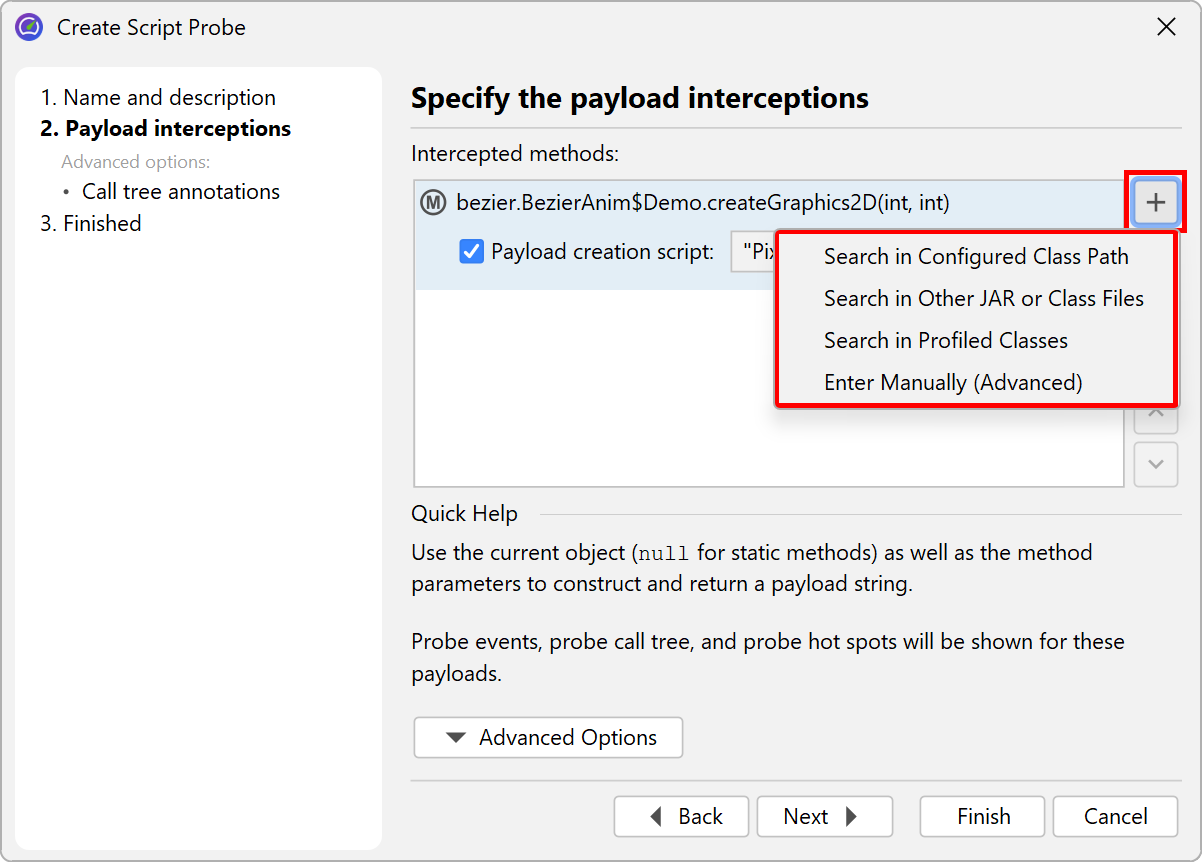Click the method icon beside createGraphics2D
The image size is (1202, 862).
[433, 203]
